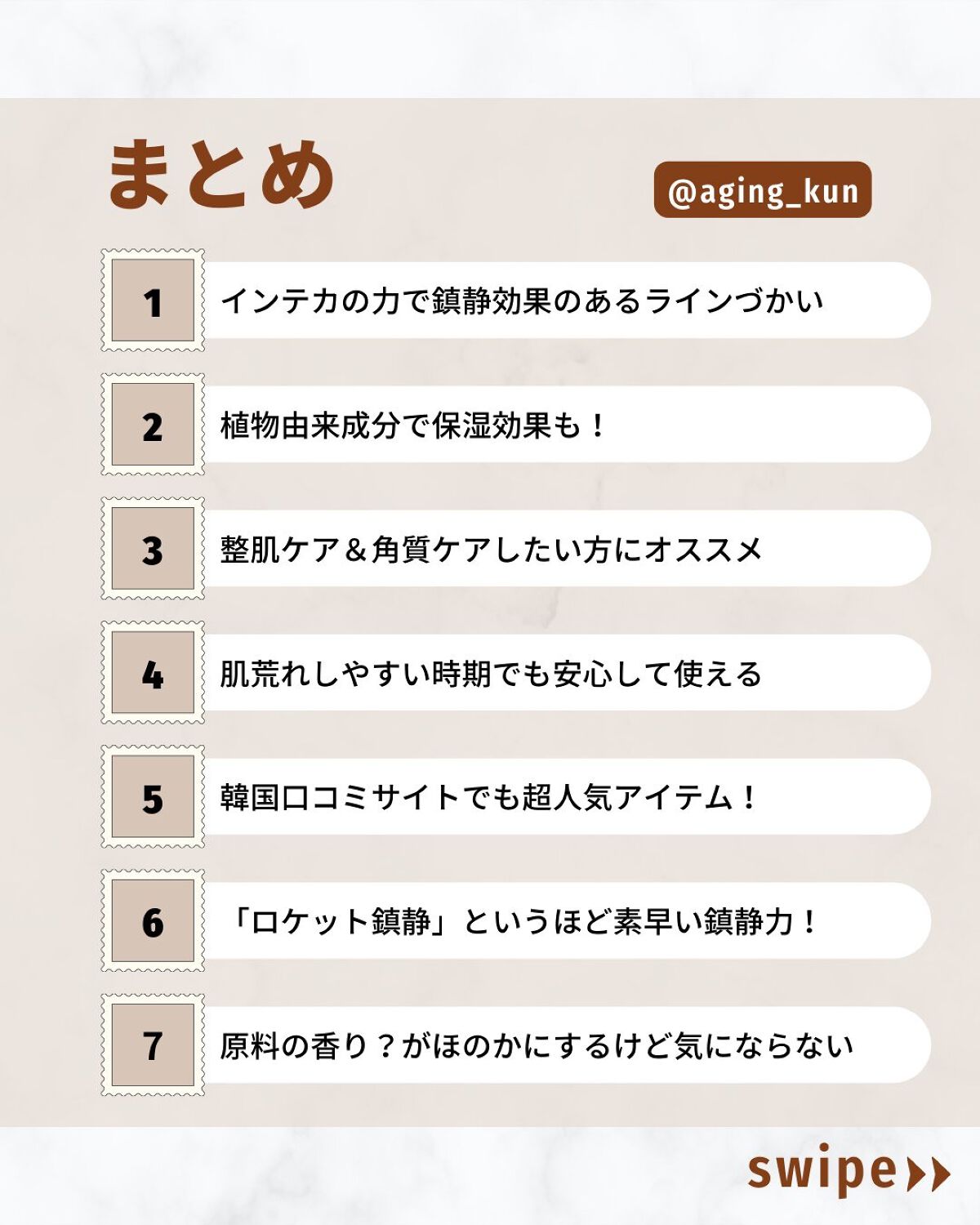Screen dimensions: 980x1225
Task: Click the number 1 stamp icon
Action: [x=153, y=301]
